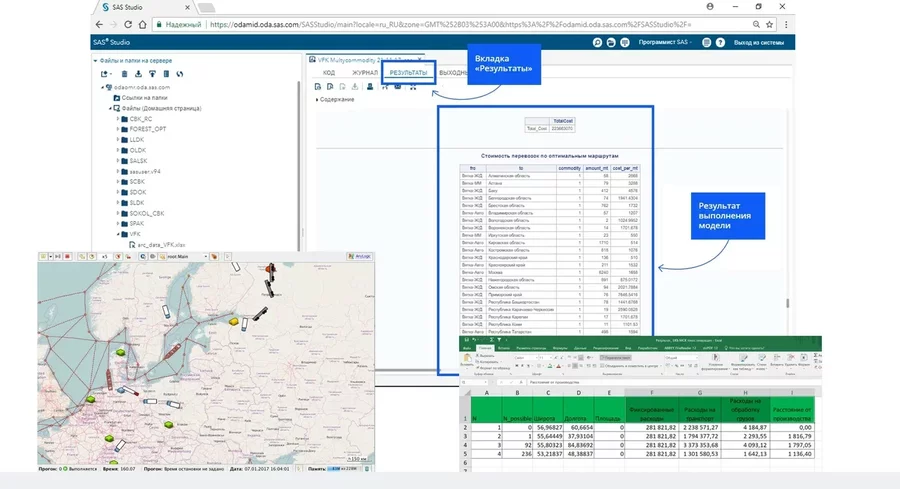Select the РЕЗУЛЬТАТЫ tab

(408, 73)
